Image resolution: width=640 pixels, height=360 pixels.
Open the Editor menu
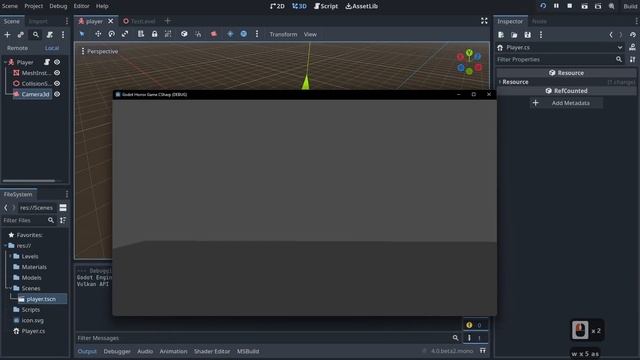(x=82, y=6)
